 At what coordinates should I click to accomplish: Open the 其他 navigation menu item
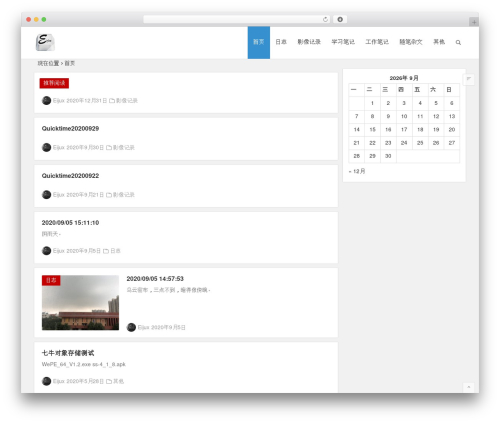tap(439, 42)
